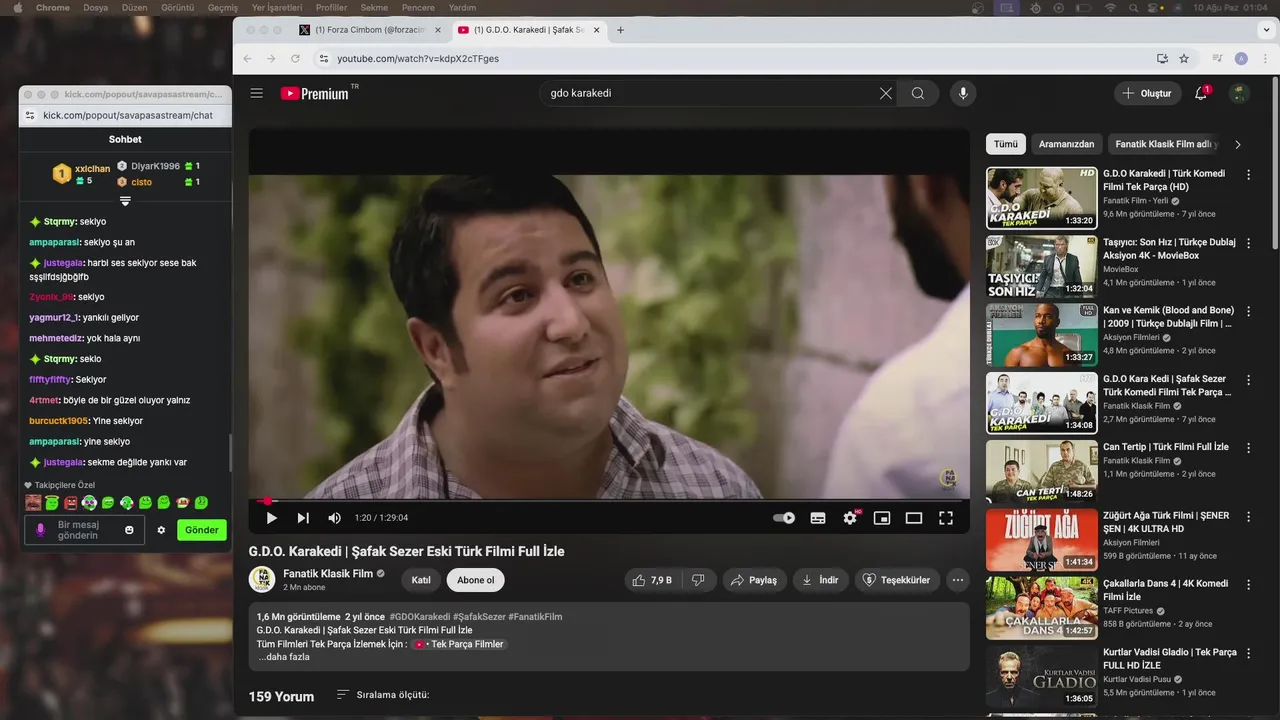
Task: Select the Aramanızdan filter chip
Action: 1066,144
